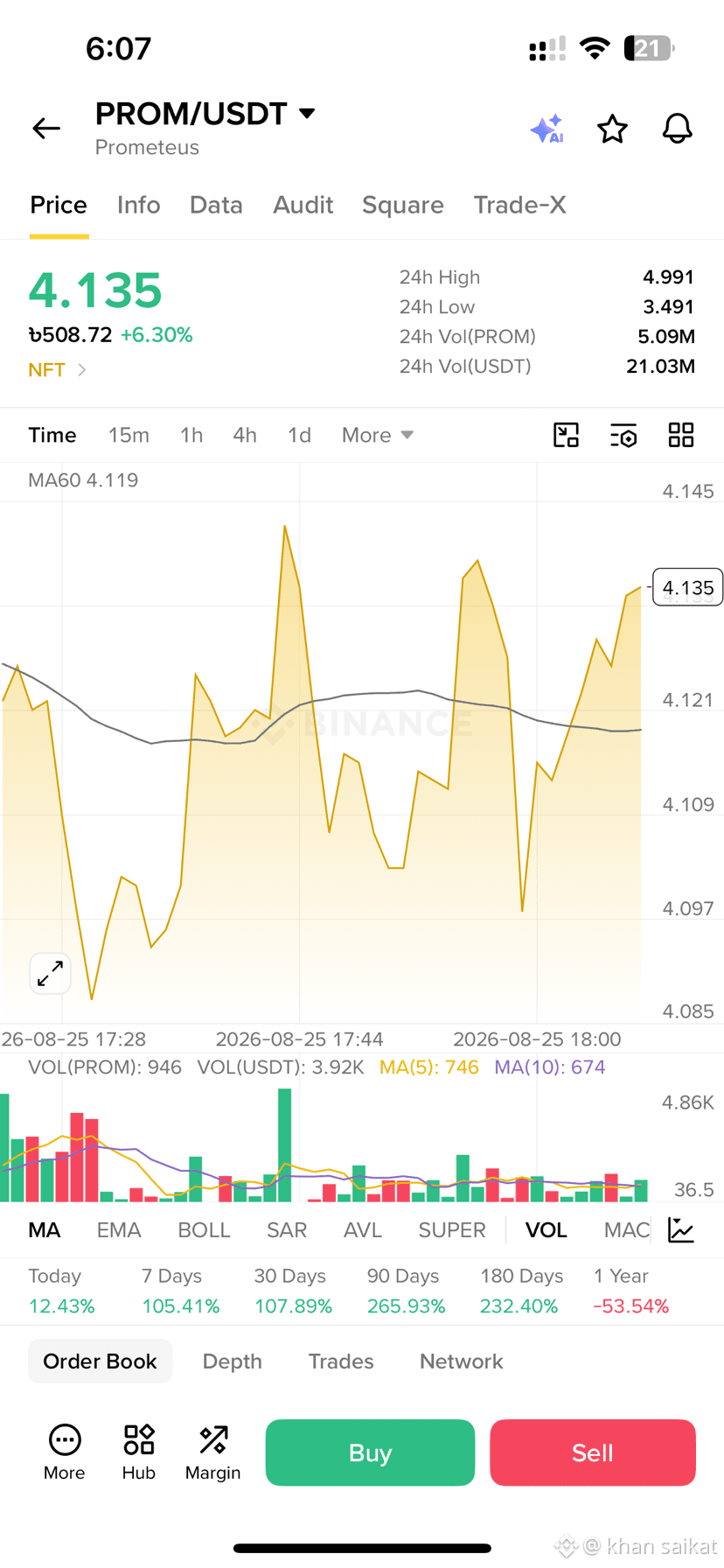Switch to the Network view

click(462, 1361)
